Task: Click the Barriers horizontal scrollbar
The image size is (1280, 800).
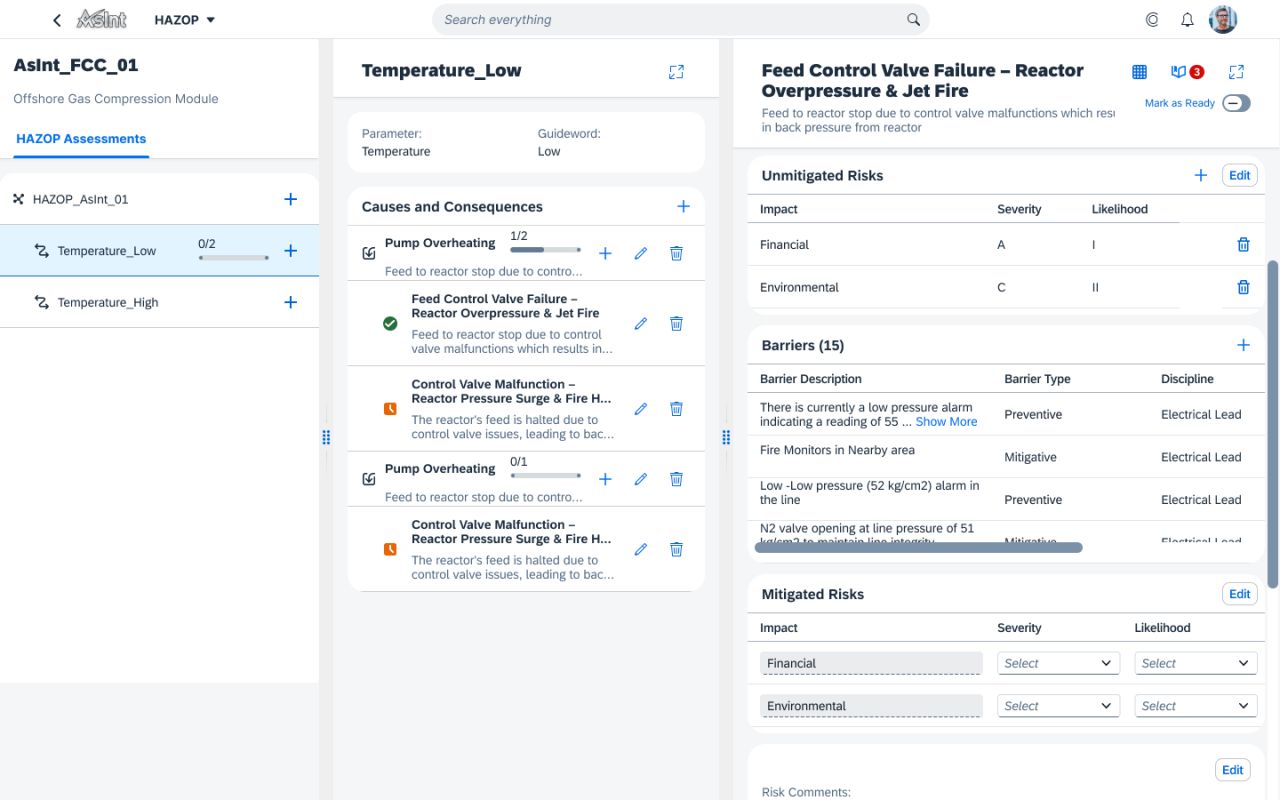Action: (x=918, y=547)
